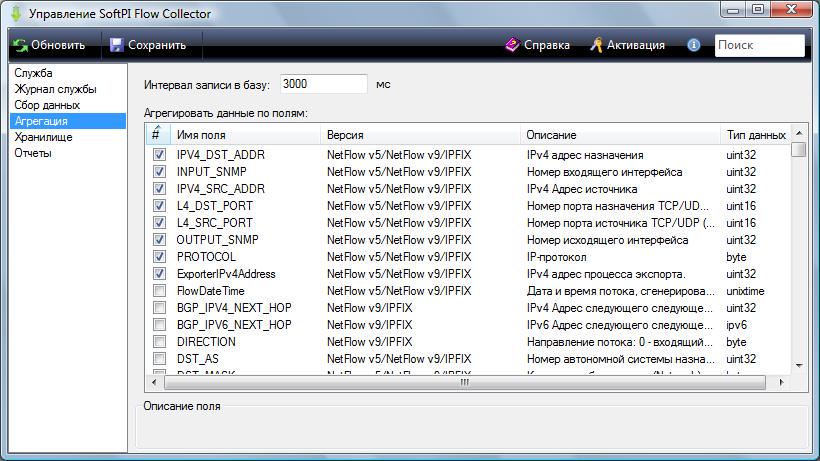
Task: Click the vertical scrollbar thumb
Action: point(799,149)
